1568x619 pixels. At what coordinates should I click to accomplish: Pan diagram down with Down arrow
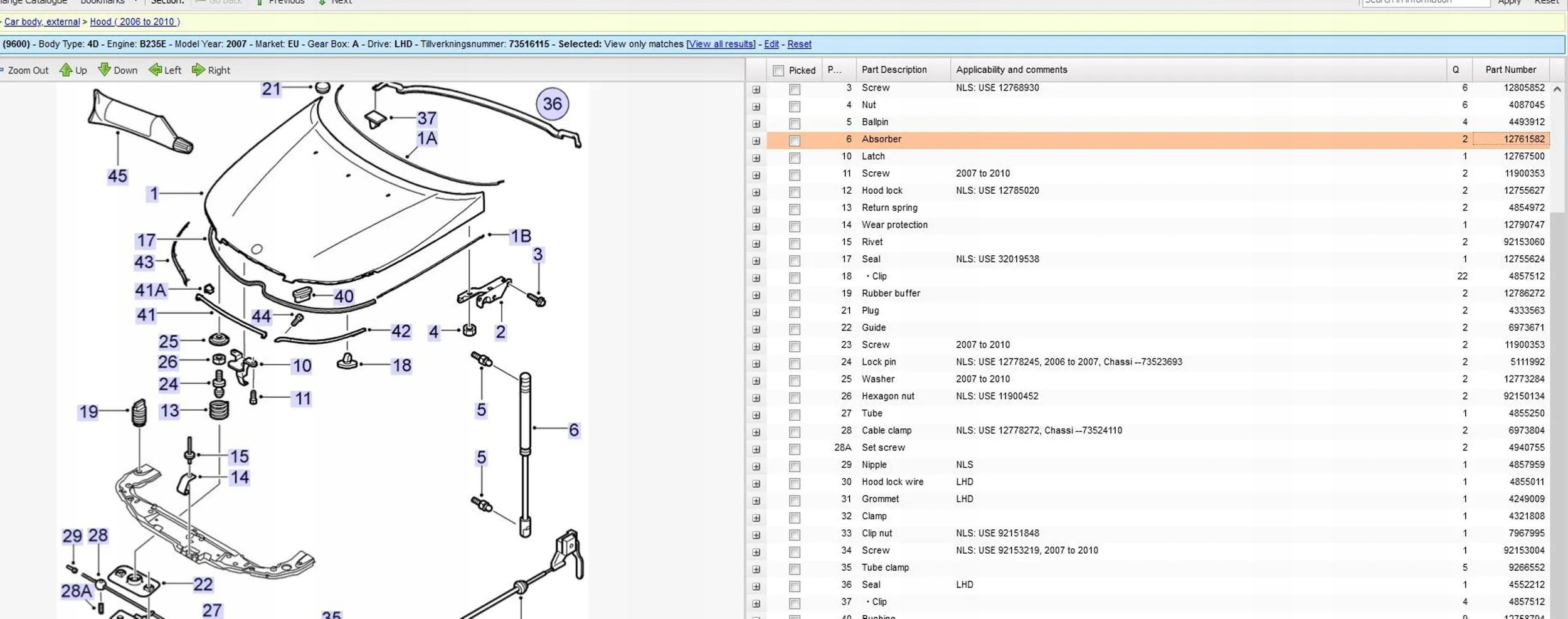pos(105,70)
